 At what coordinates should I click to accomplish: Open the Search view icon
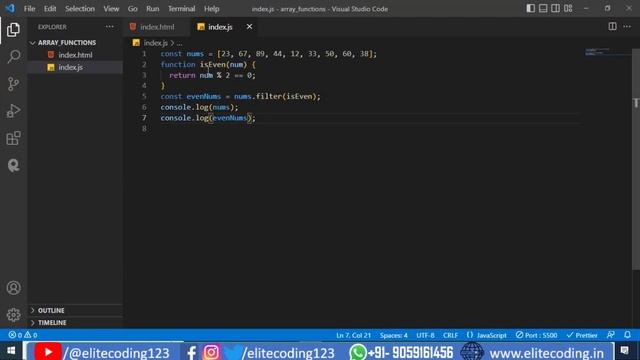(x=13, y=57)
